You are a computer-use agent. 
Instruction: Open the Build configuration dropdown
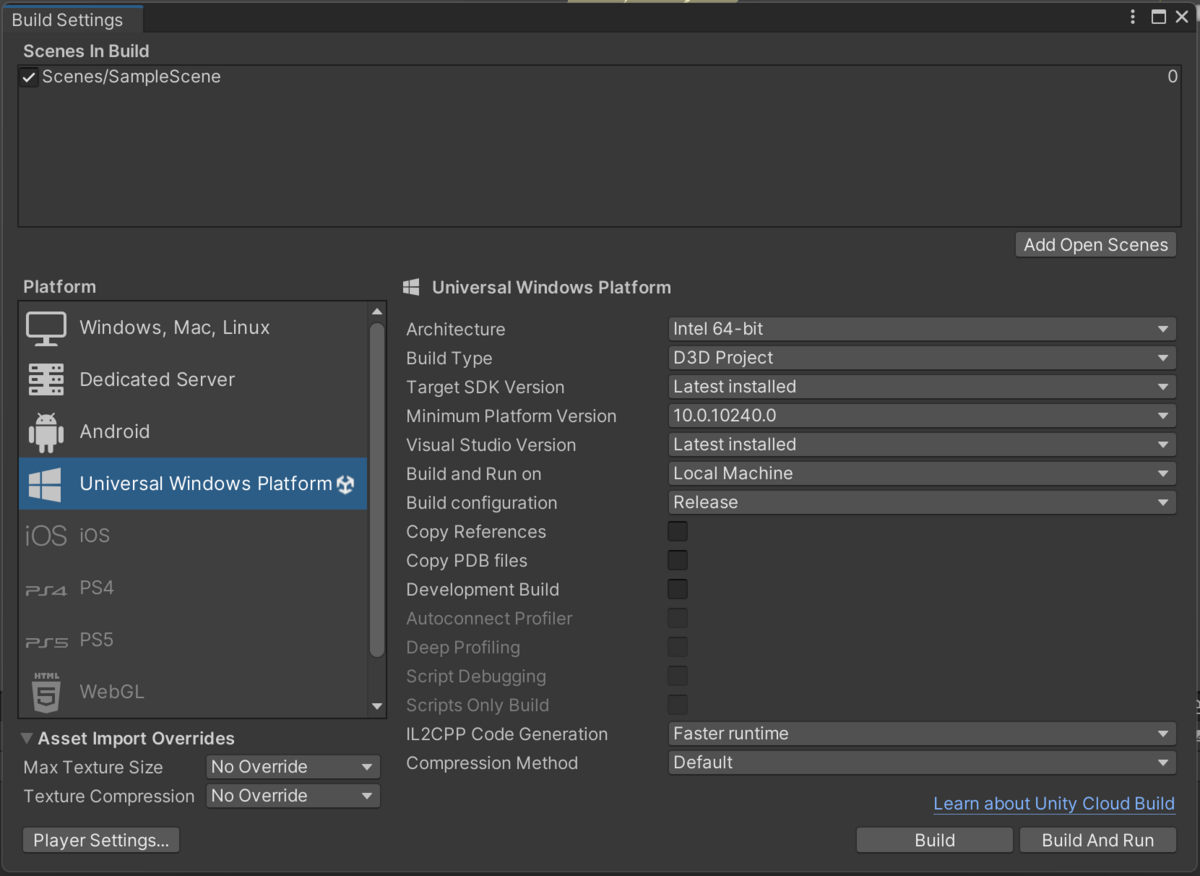pos(922,502)
